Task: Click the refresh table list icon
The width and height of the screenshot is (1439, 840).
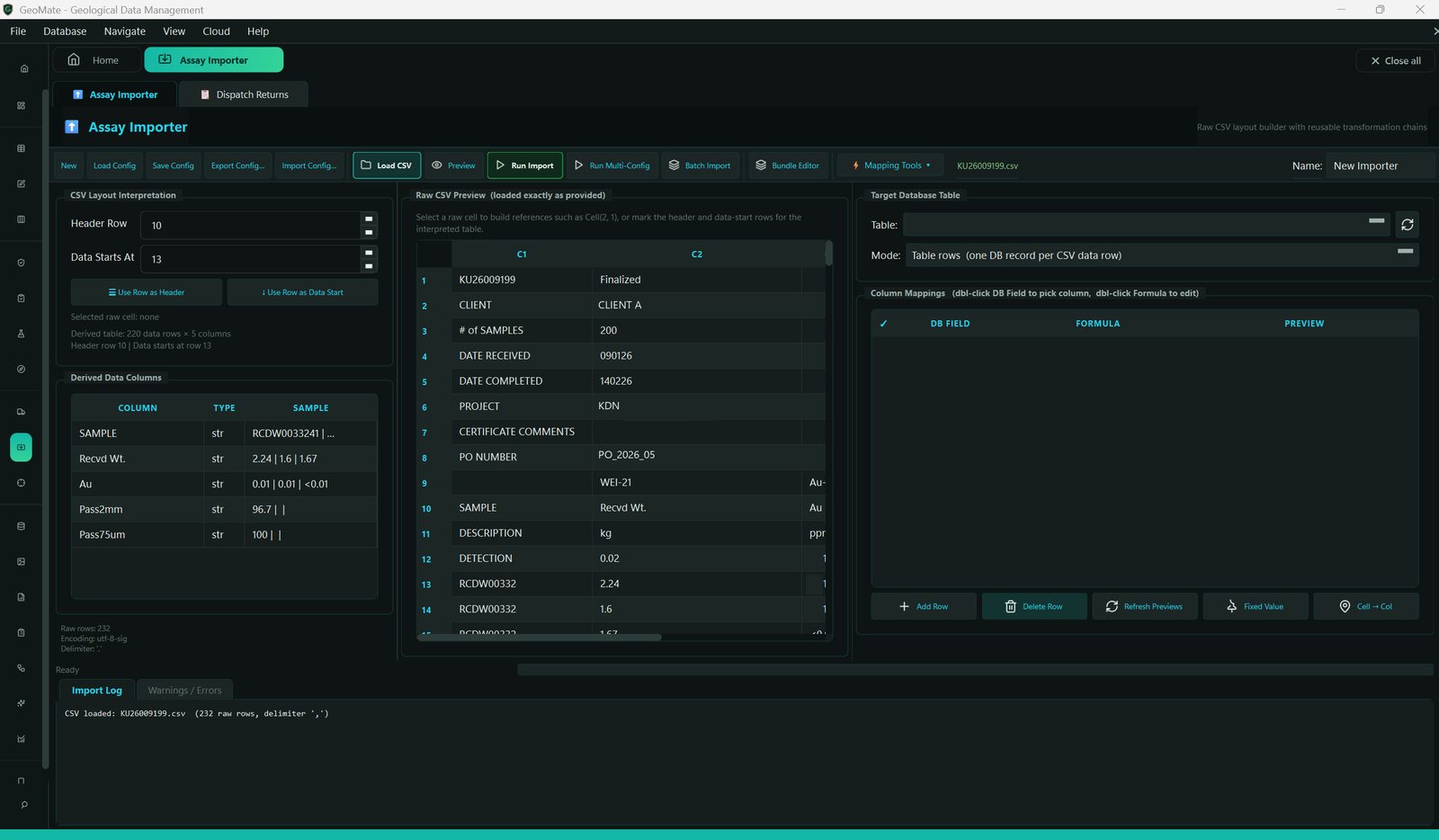Action: coord(1408,225)
